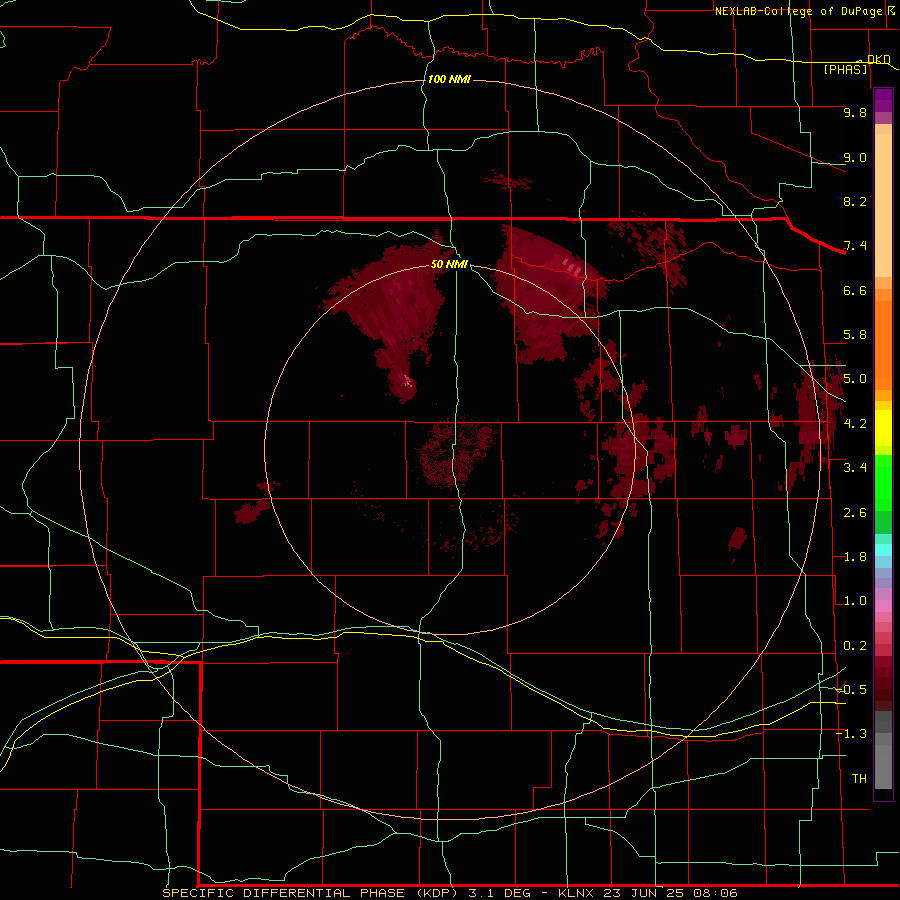Click the 1.0 value on the scale
Viewport: 900px width, 900px height.
(855, 601)
